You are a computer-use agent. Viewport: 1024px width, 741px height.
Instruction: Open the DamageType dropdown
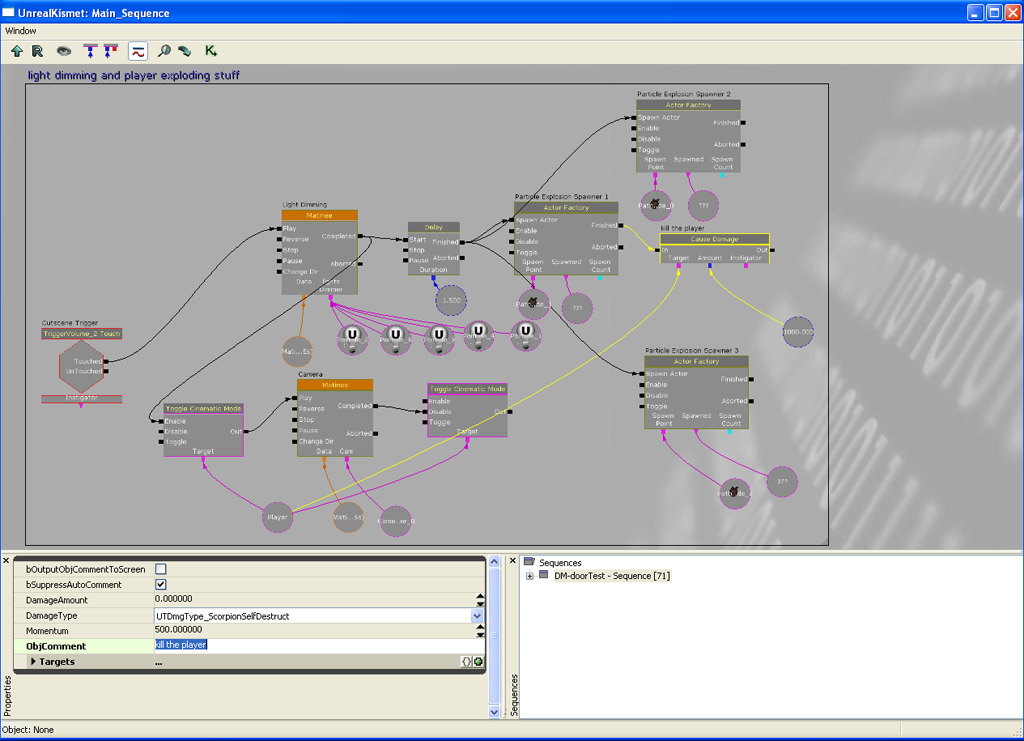pos(477,616)
